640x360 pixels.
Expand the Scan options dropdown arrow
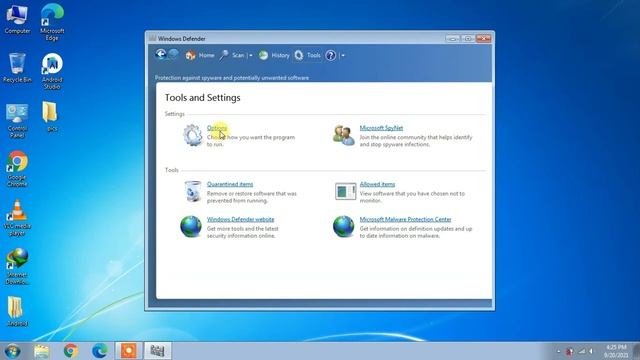point(251,56)
